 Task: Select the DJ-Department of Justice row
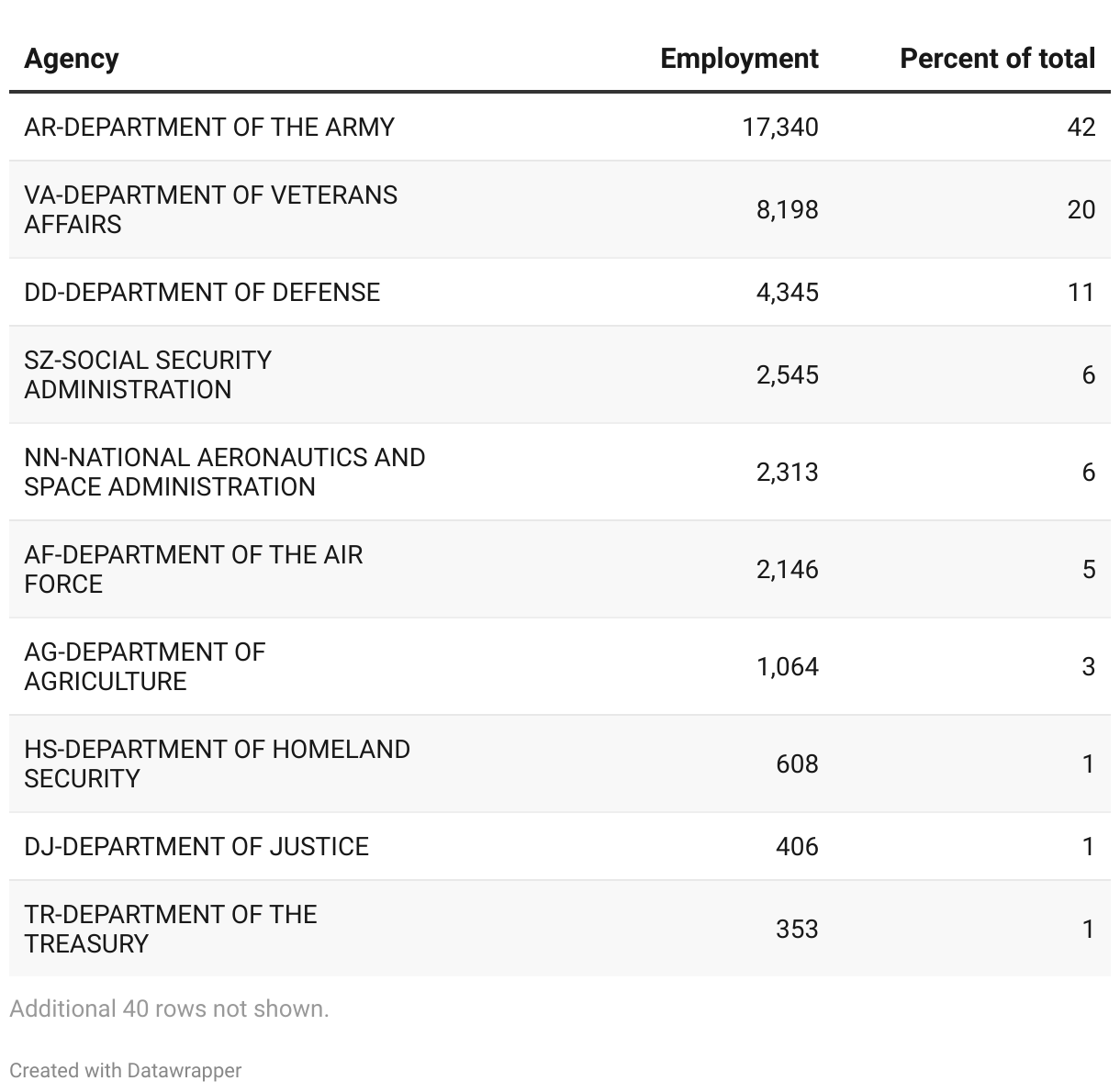pyautogui.click(x=196, y=846)
